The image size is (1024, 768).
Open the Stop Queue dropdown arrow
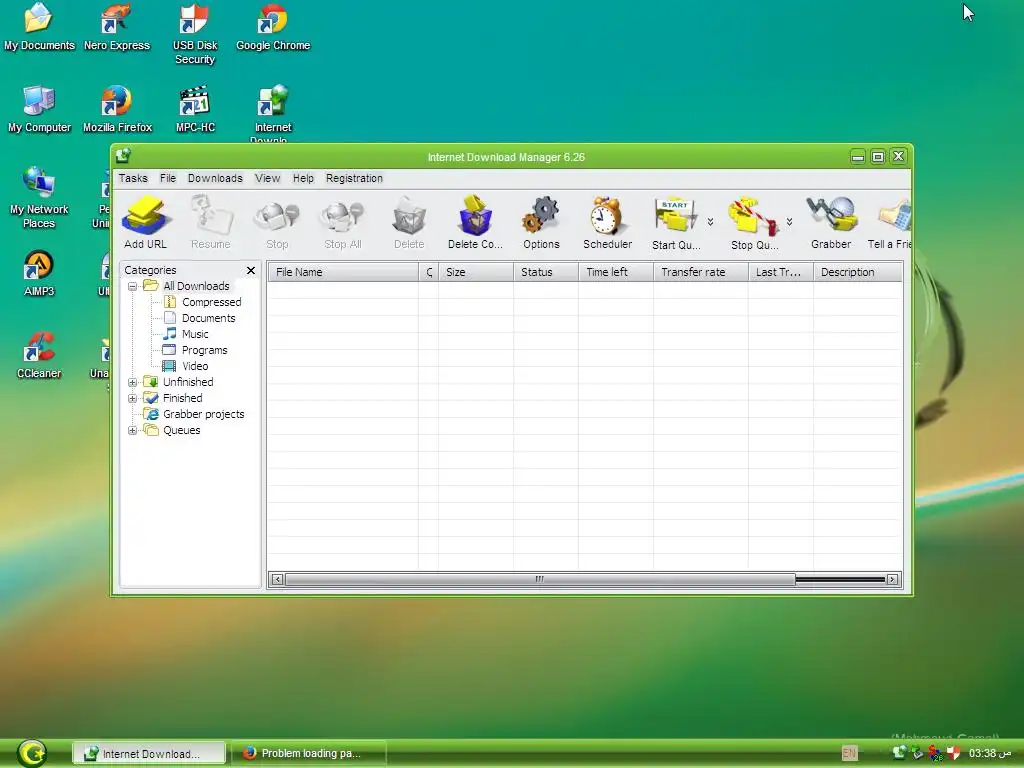point(790,222)
